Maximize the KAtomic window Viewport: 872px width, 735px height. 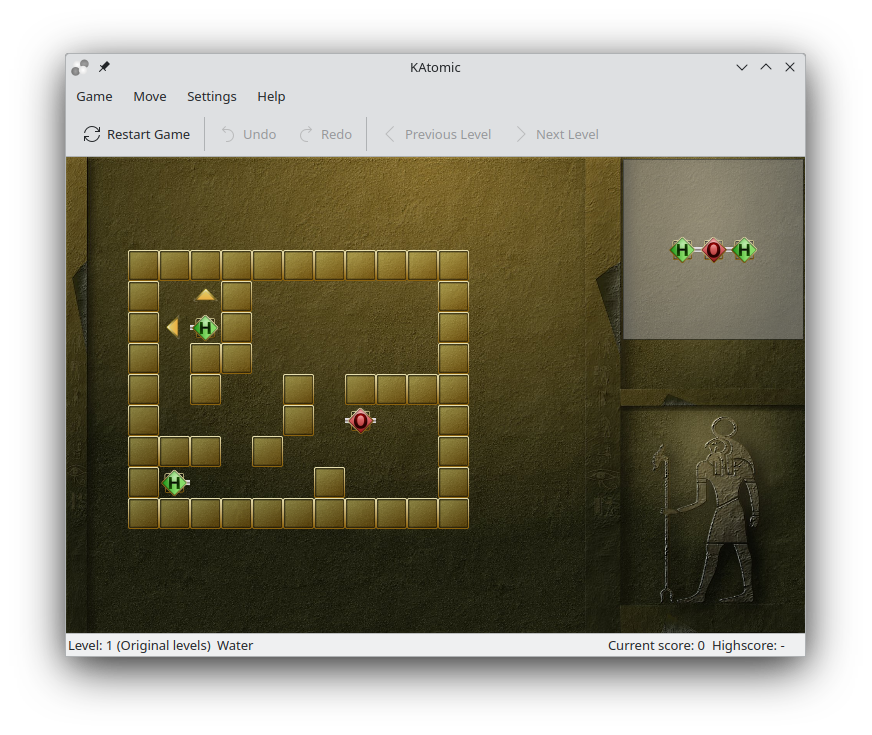(x=766, y=67)
